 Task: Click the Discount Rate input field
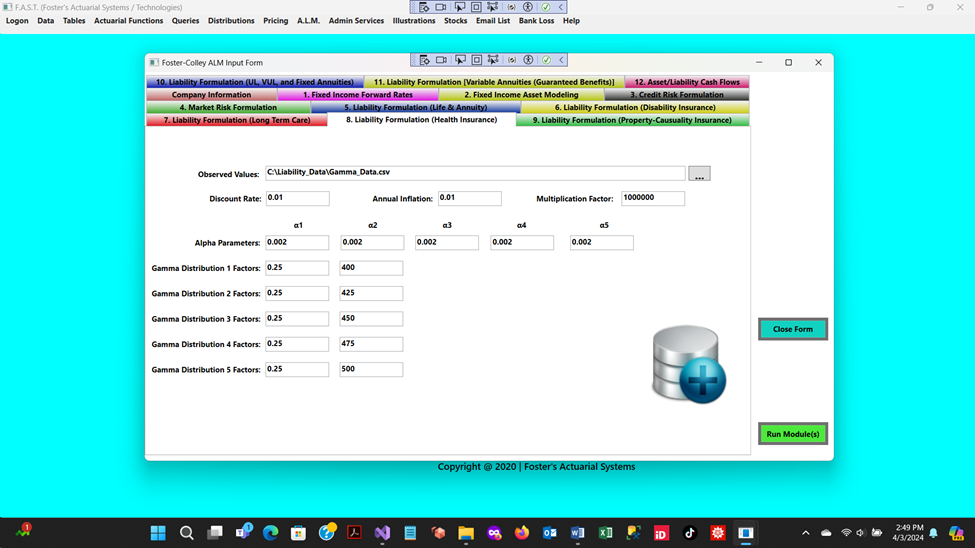tap(297, 198)
